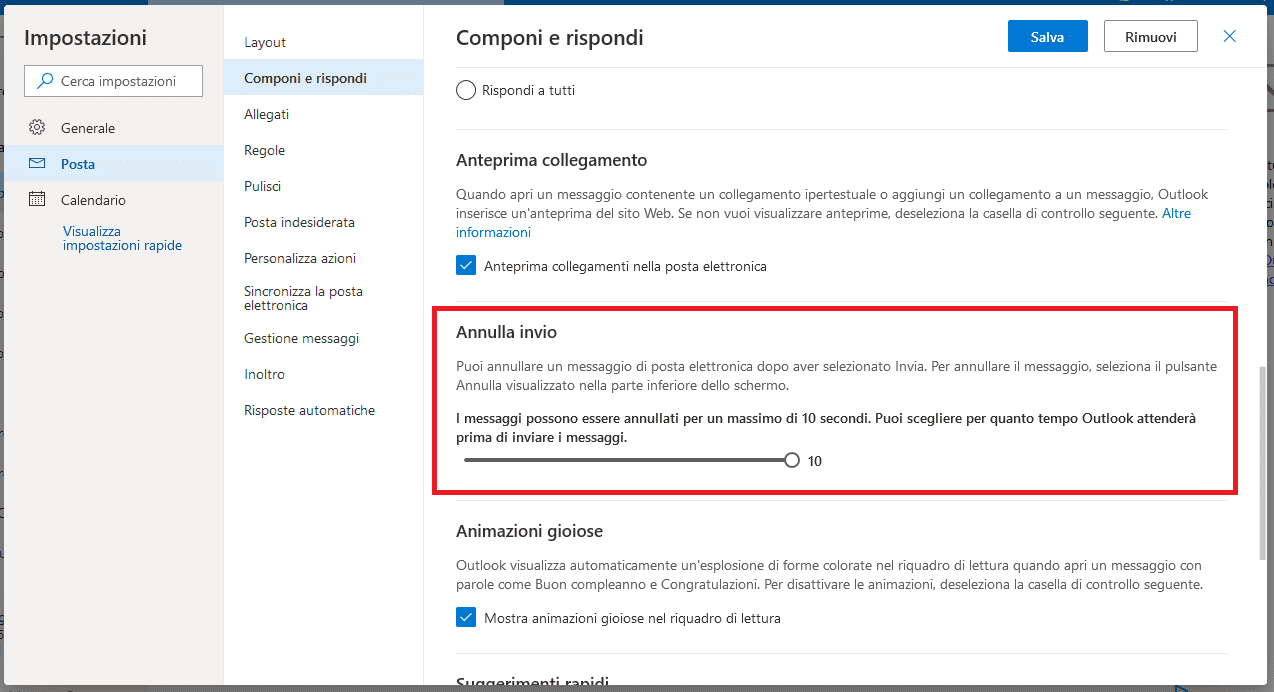Uncheck Anteprima collegamenti nella posta elettronica
The width and height of the screenshot is (1274, 692).
tap(466, 266)
